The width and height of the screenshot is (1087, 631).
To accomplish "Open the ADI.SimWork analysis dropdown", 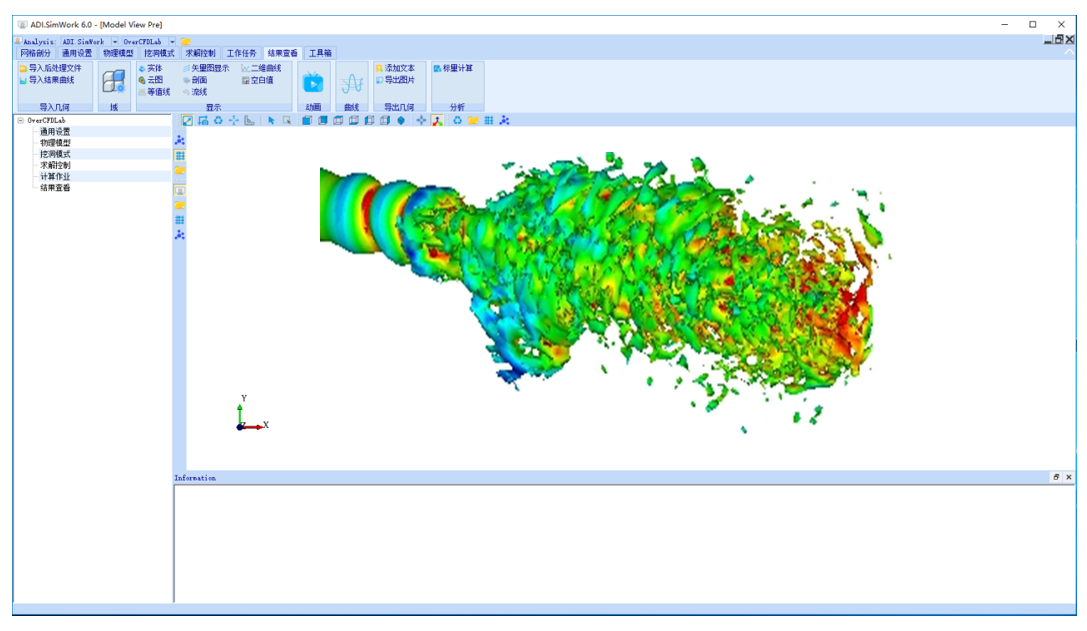I will click(x=115, y=42).
